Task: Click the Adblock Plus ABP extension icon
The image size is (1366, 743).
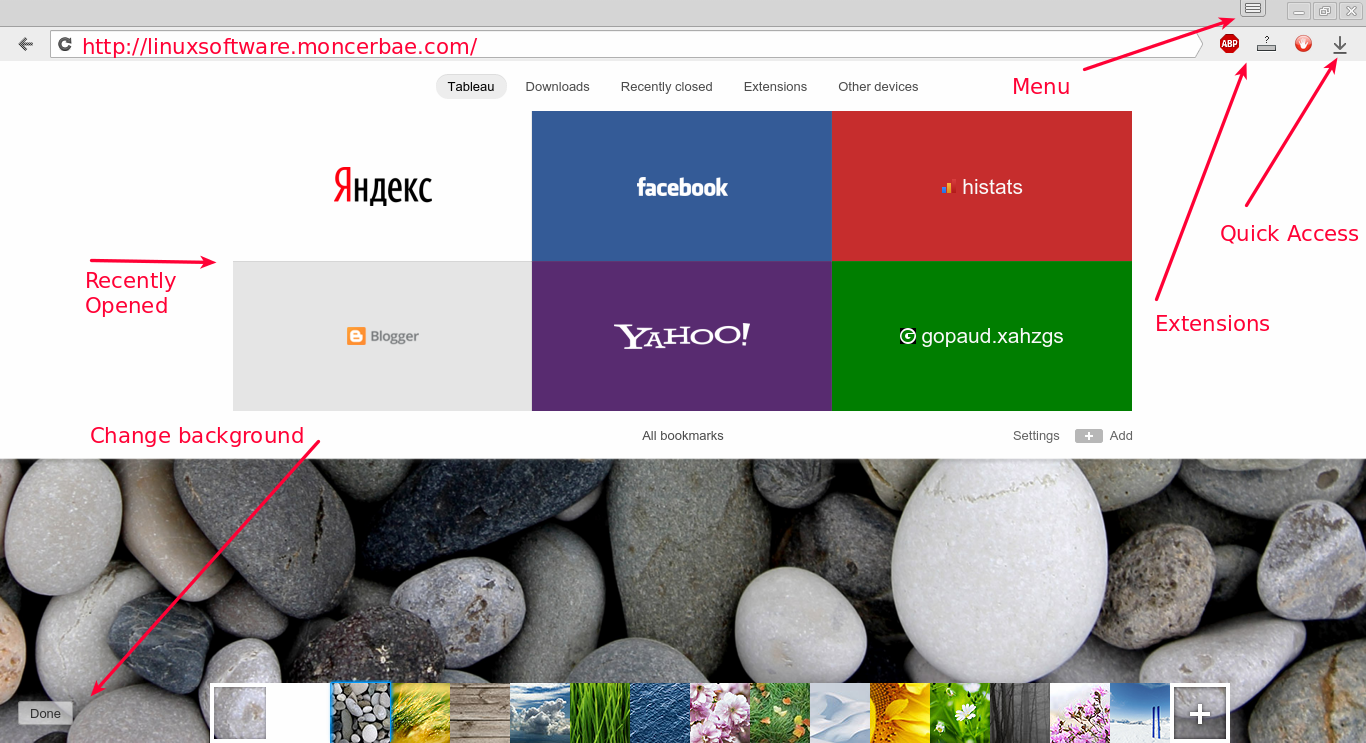Action: [x=1229, y=44]
